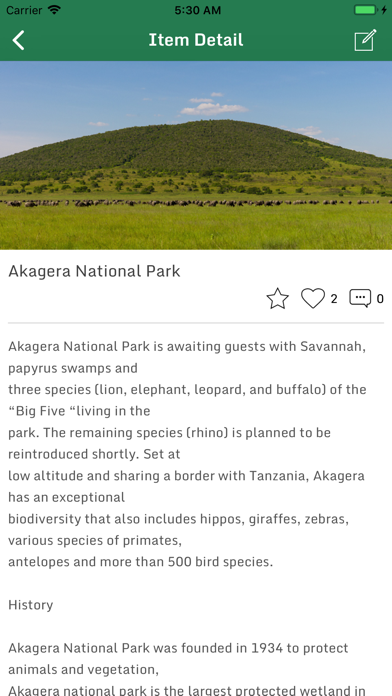392x696 pixels.
Task: Tap the History section heading
Action: (x=31, y=605)
